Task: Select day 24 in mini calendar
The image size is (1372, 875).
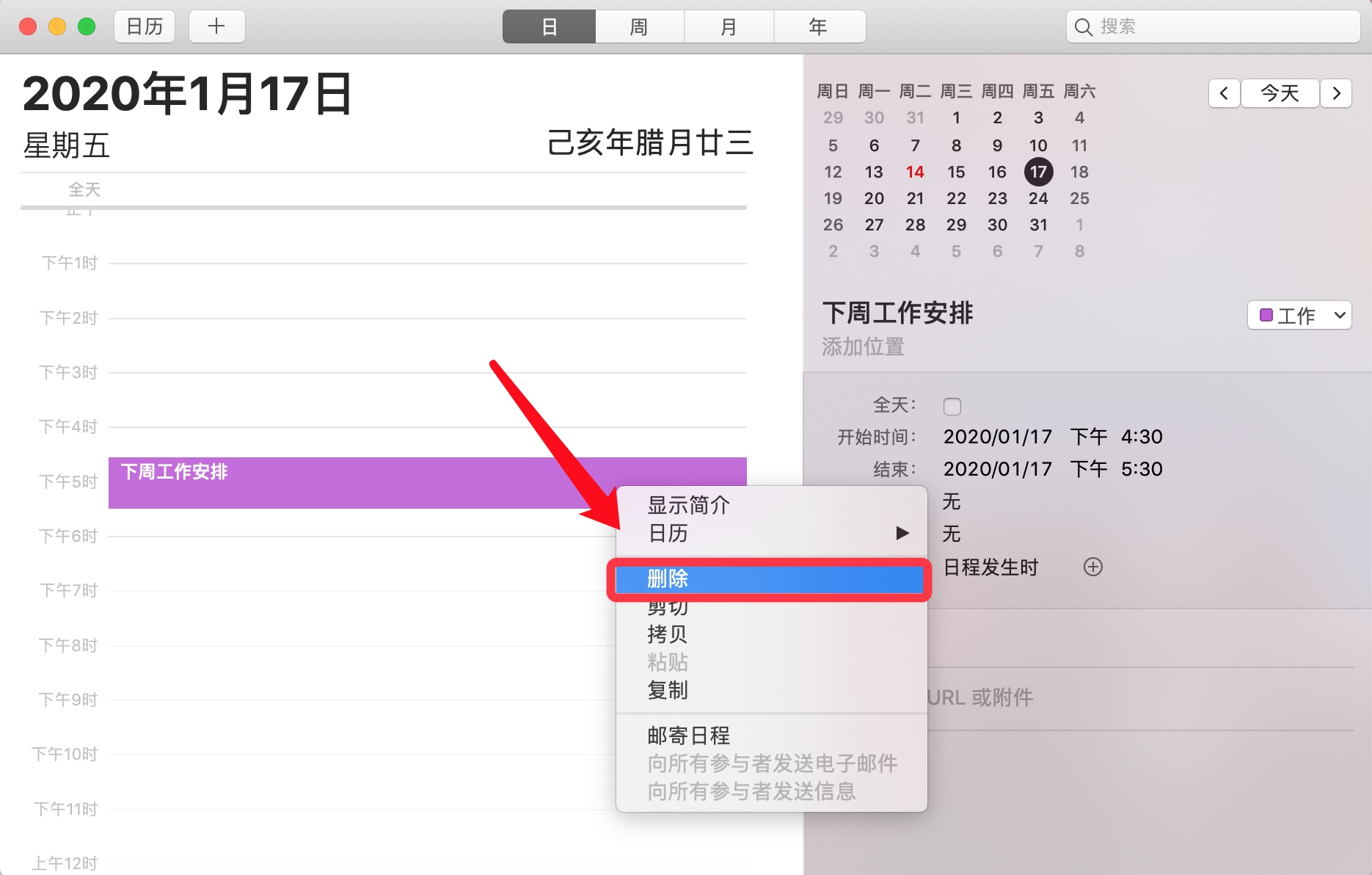Action: [1038, 198]
